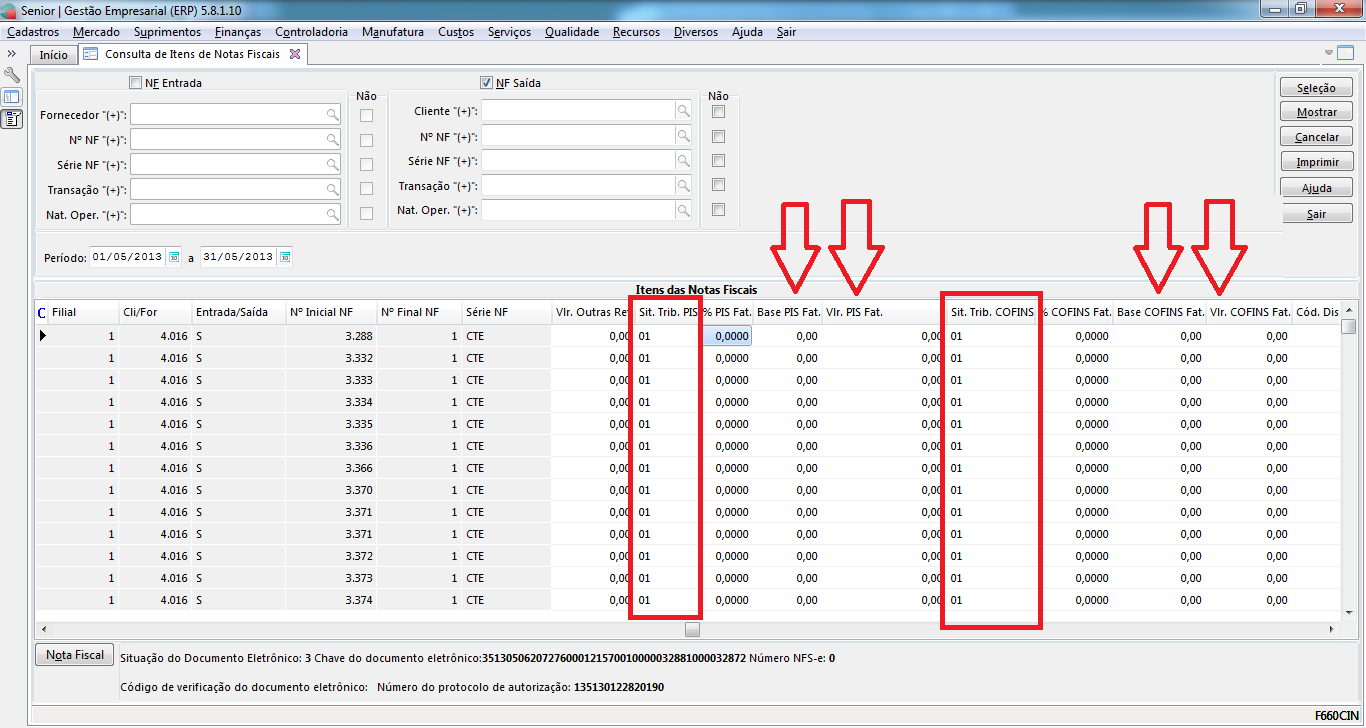Tick the Não checkbox beside Cliente
This screenshot has height=728, width=1366.
click(718, 112)
